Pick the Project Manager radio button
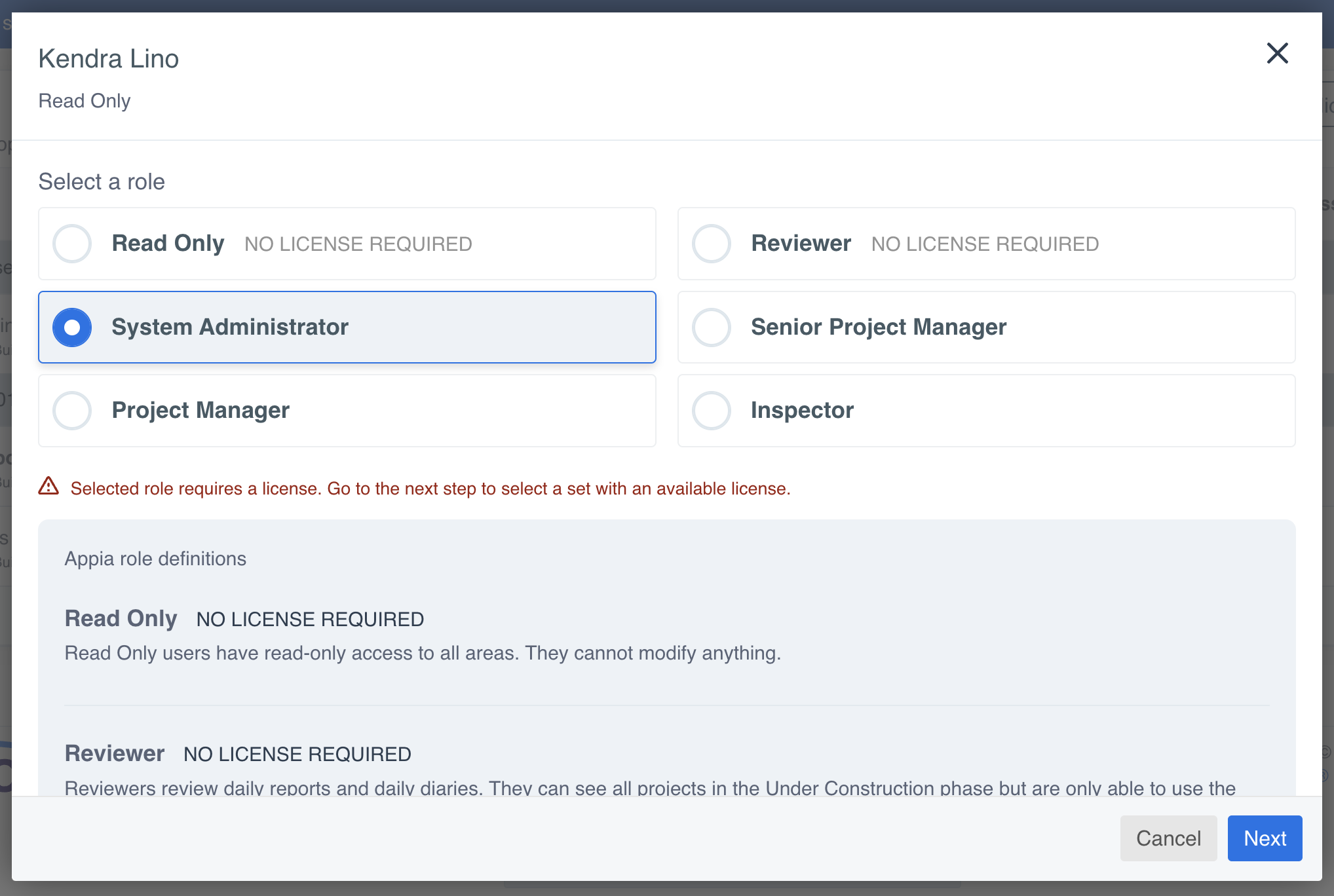Image resolution: width=1334 pixels, height=896 pixels. point(72,411)
